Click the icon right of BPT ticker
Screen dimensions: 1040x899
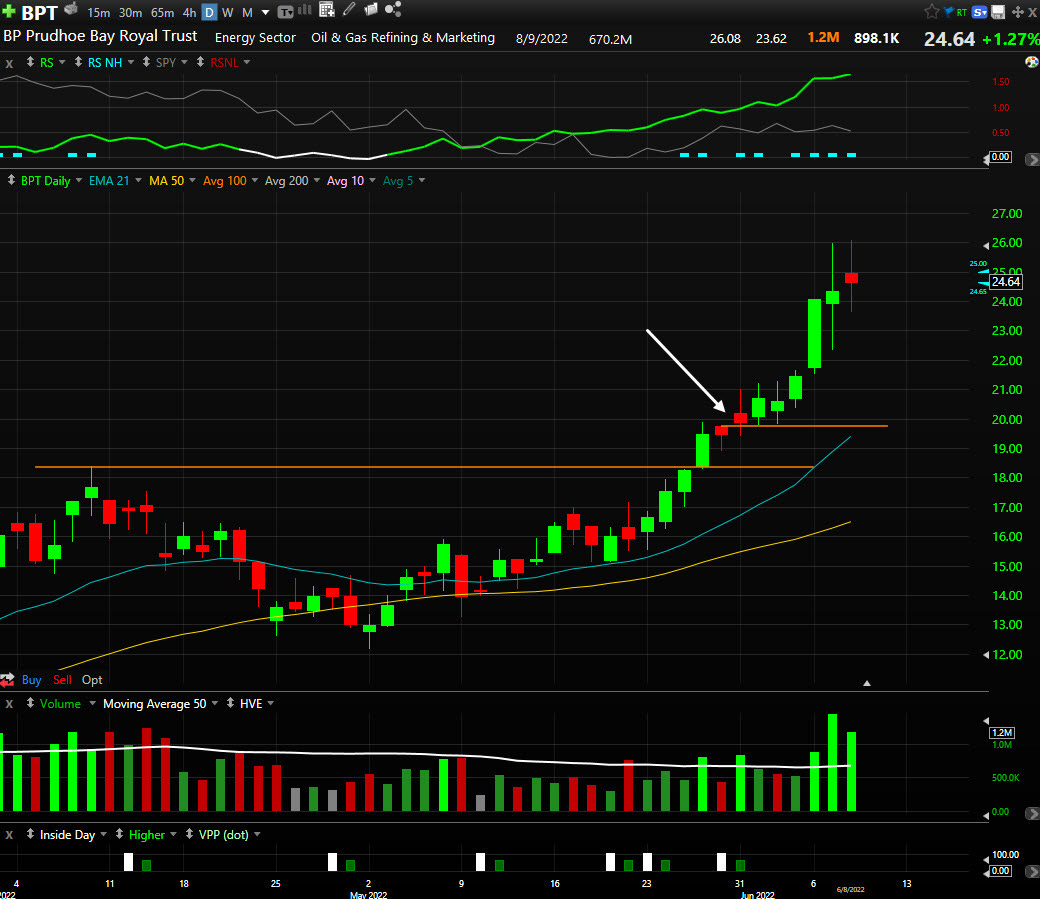click(x=71, y=9)
